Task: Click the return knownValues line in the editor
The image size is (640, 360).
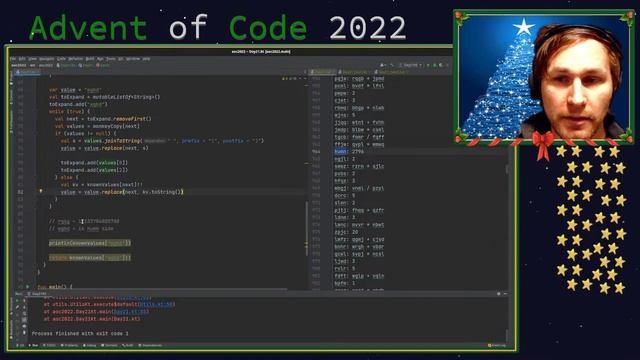Action: (90, 258)
